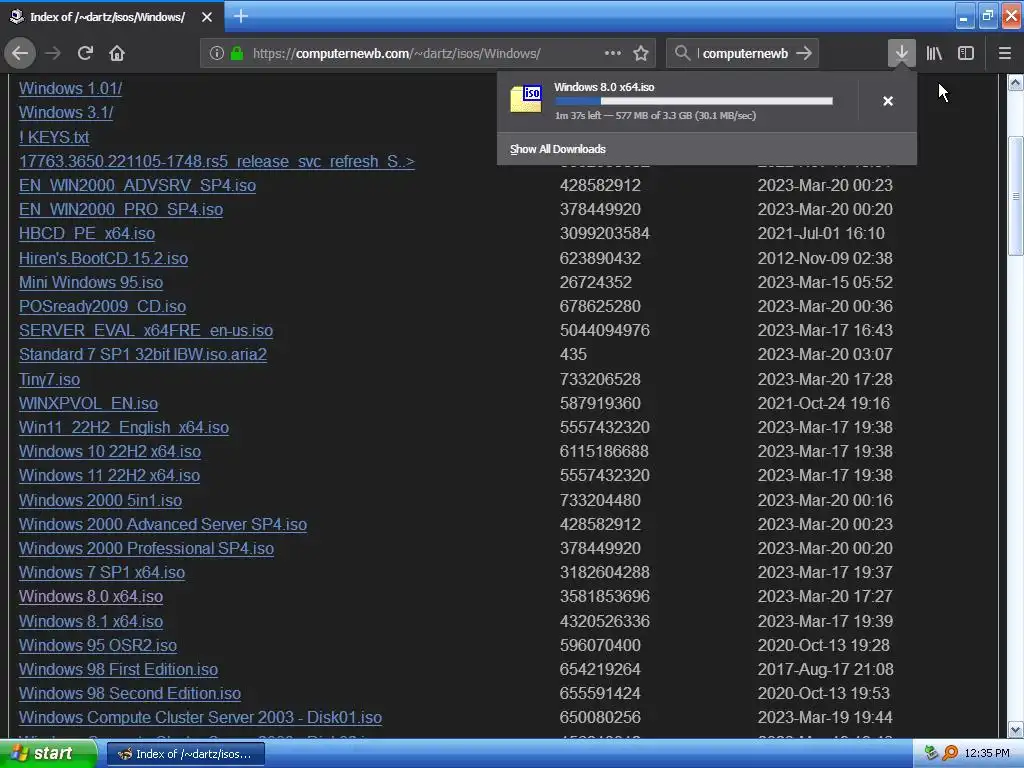
Task: Open the Windows XP start menu
Action: click(x=48, y=754)
